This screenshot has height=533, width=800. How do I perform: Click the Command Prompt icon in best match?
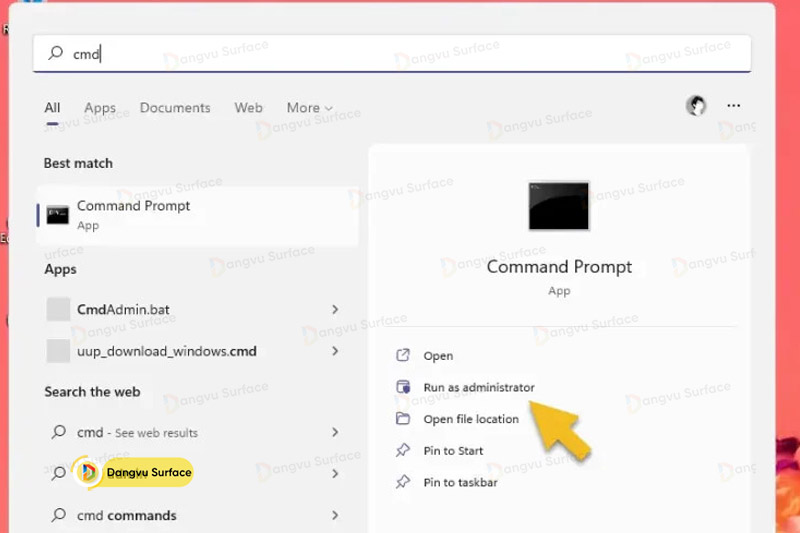tap(58, 215)
